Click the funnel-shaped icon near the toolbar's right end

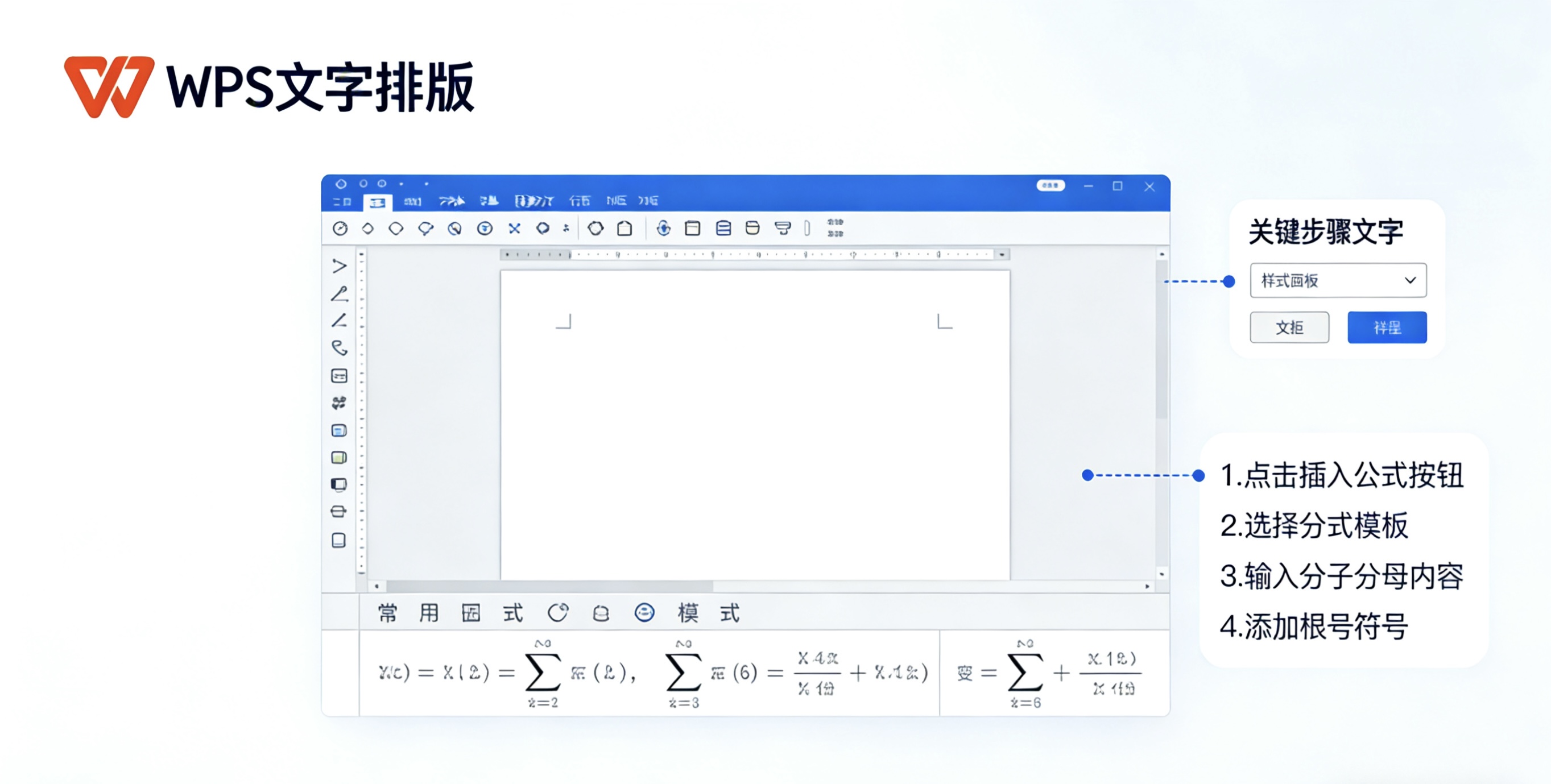[x=781, y=229]
